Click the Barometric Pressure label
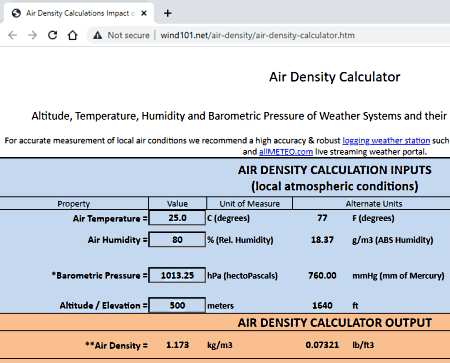This screenshot has height=363, width=450. [99, 276]
